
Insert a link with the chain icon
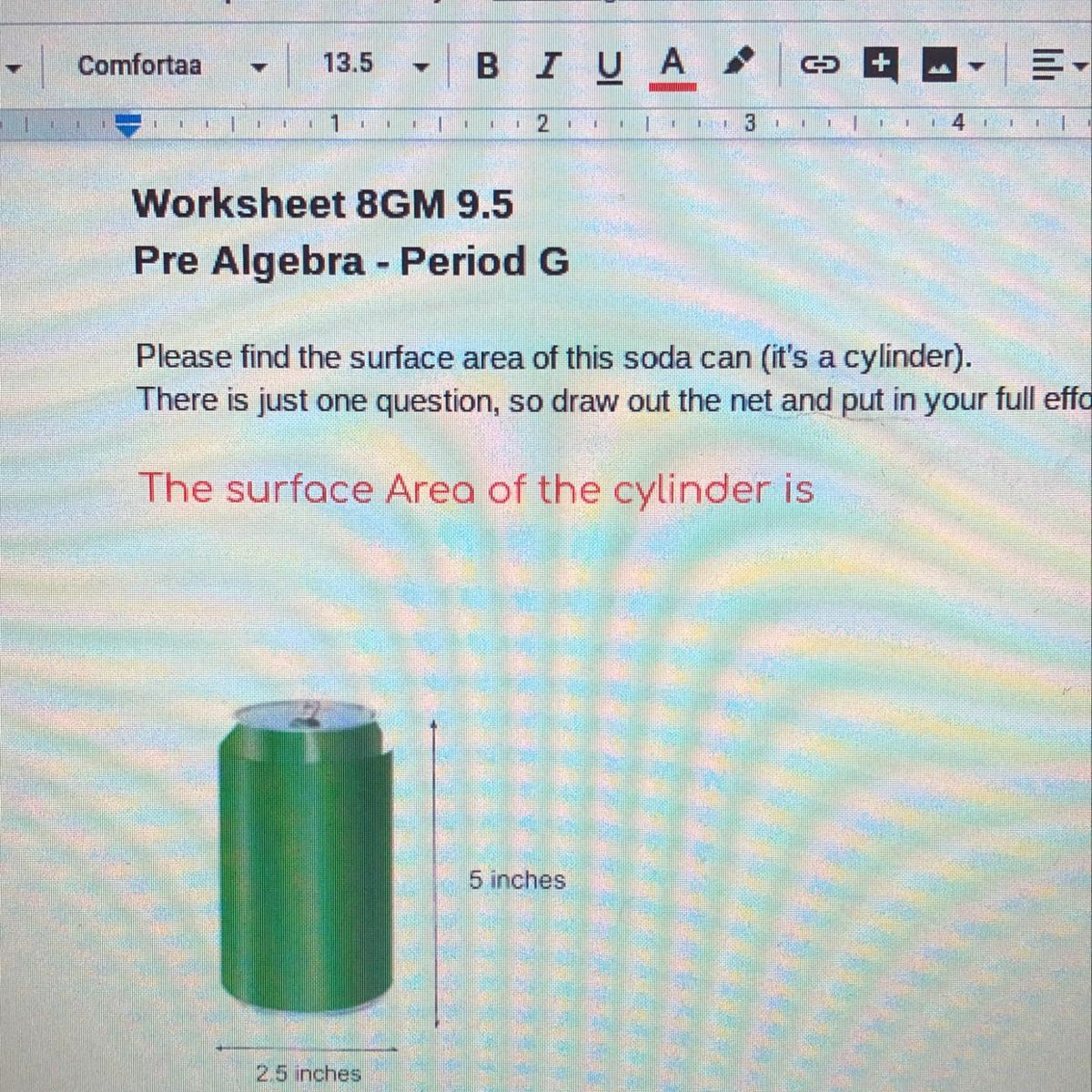pyautogui.click(x=818, y=66)
